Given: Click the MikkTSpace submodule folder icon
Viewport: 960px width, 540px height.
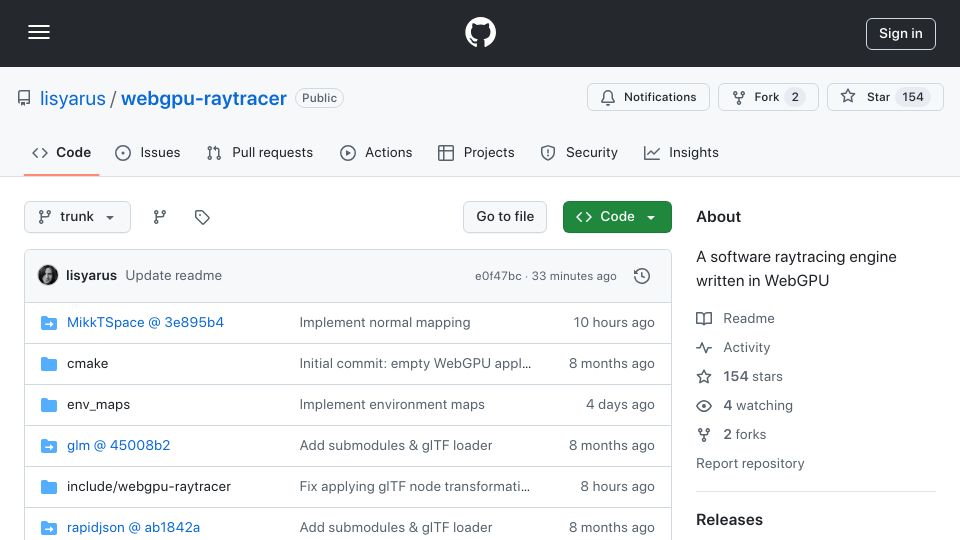Looking at the screenshot, I should pos(48,323).
